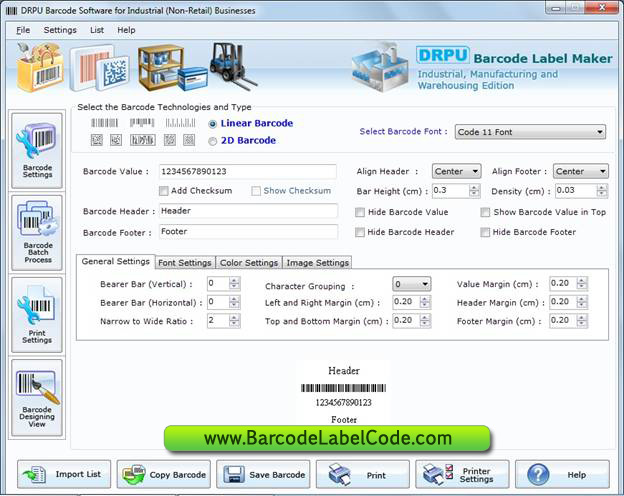This screenshot has height=496, width=624.
Task: Click www.BarcodeLabelCode.com green banner link
Action: tap(327, 438)
